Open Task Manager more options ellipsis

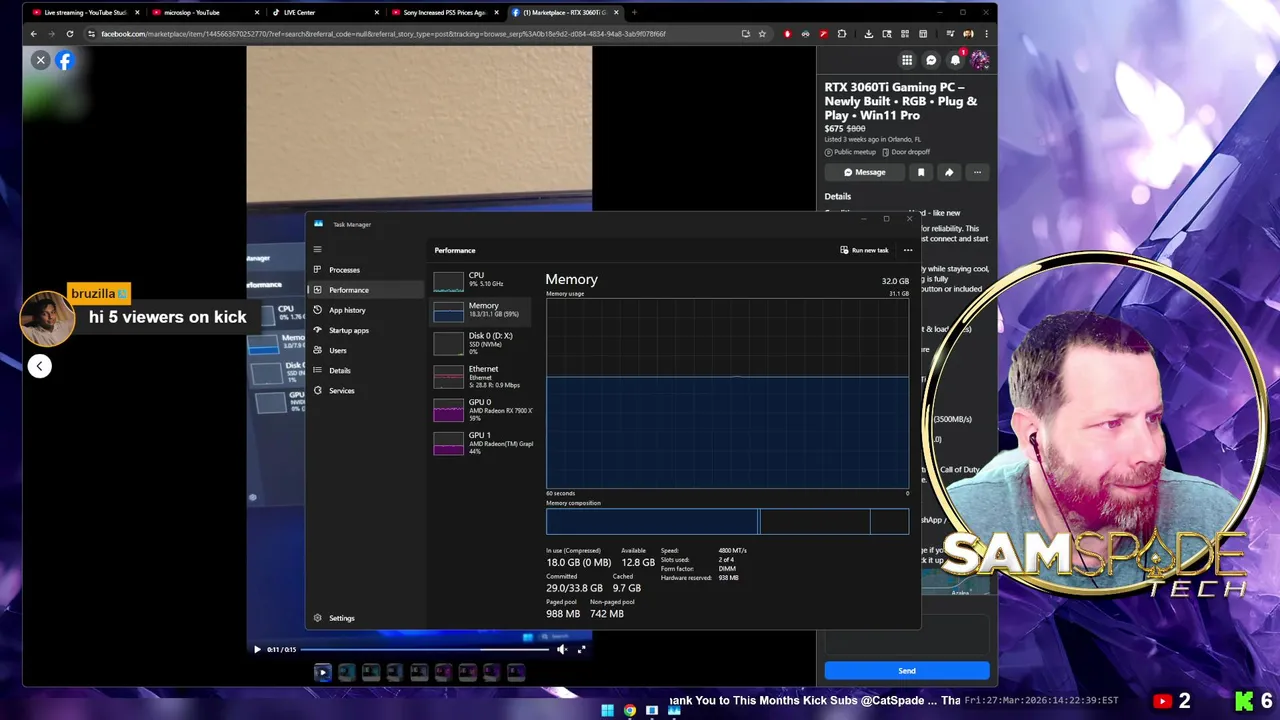(x=908, y=250)
